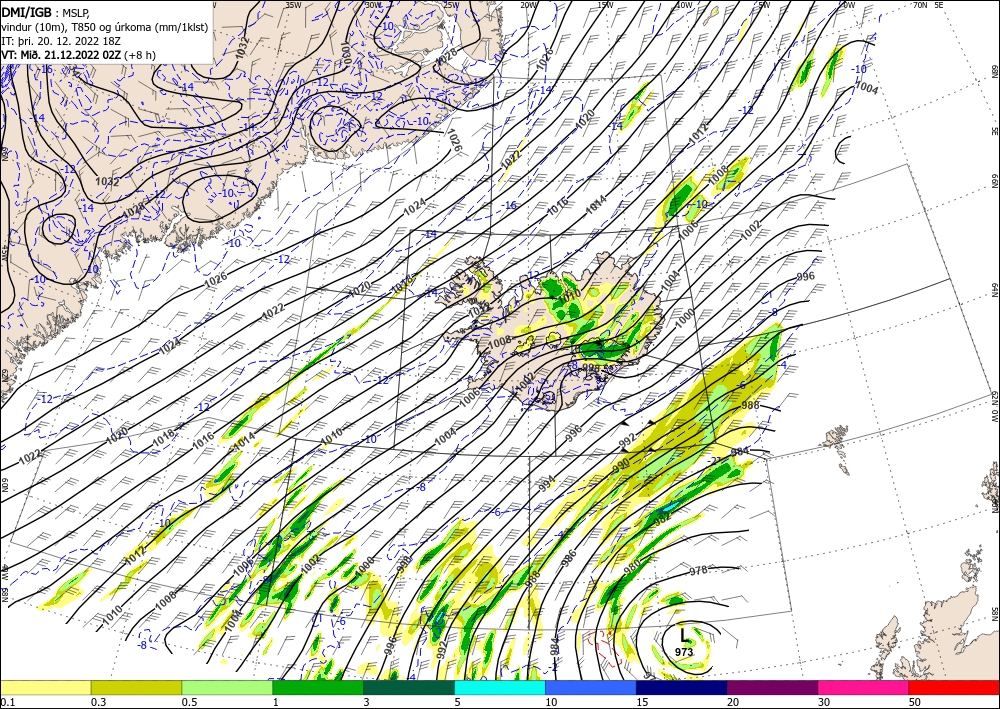This screenshot has height=709, width=1000.
Task: Pick the cyan 5–10 mm legend band
Action: (500, 688)
